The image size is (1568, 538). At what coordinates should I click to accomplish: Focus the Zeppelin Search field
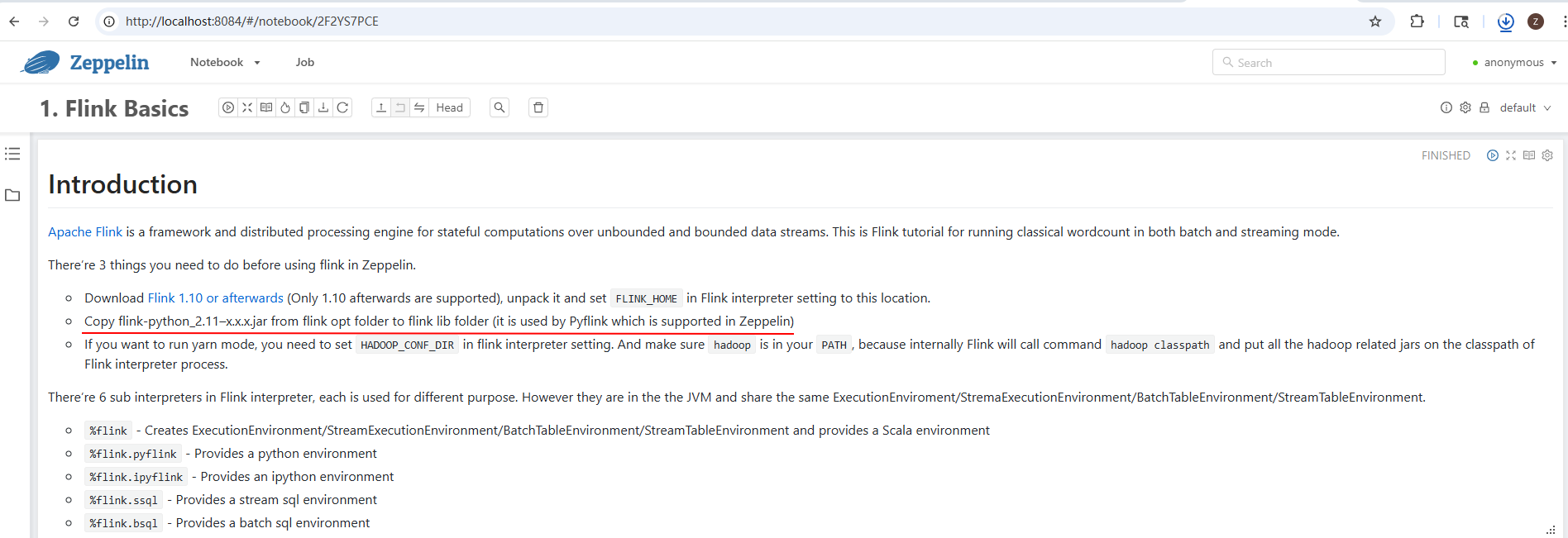click(1329, 62)
